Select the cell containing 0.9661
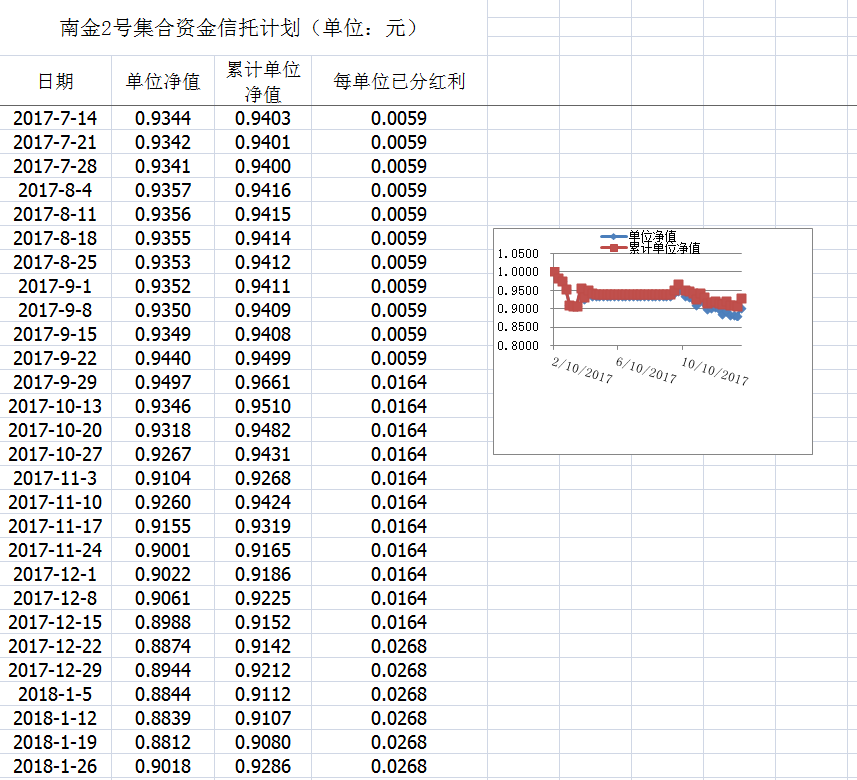 point(263,382)
